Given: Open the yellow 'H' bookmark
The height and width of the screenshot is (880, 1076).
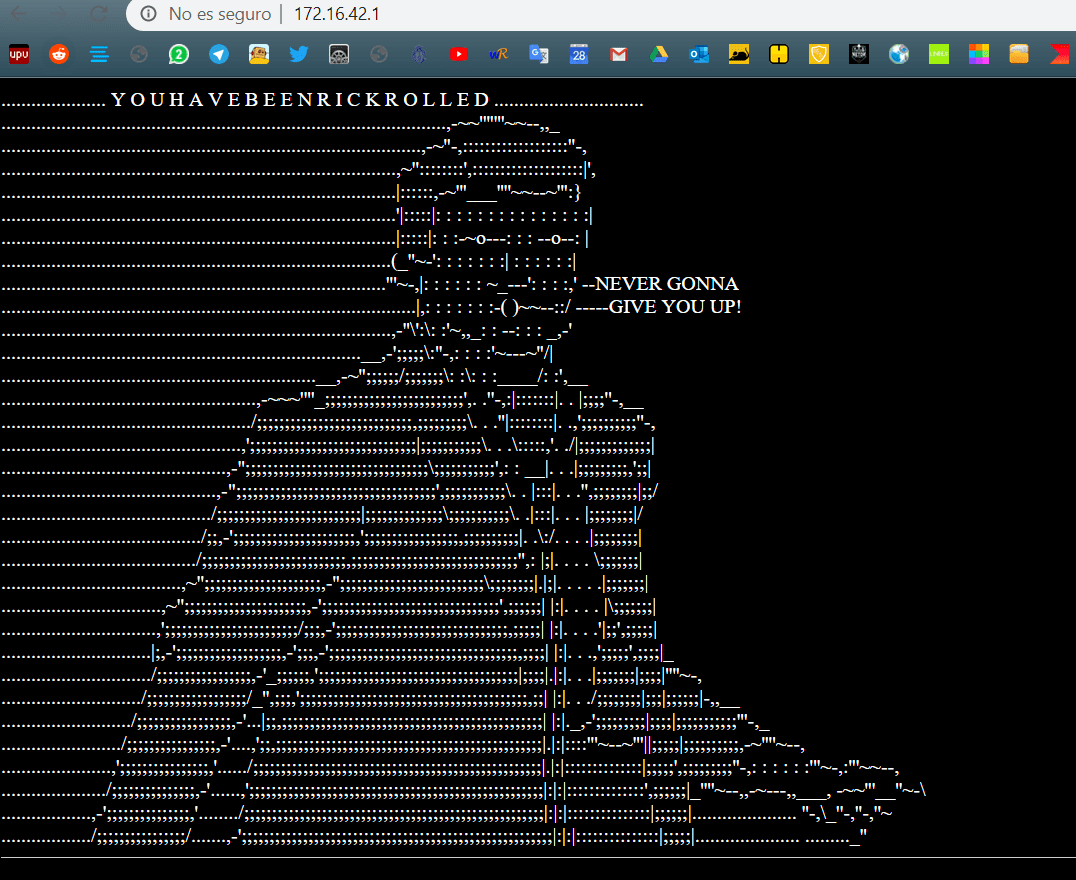Looking at the screenshot, I should pos(779,54).
